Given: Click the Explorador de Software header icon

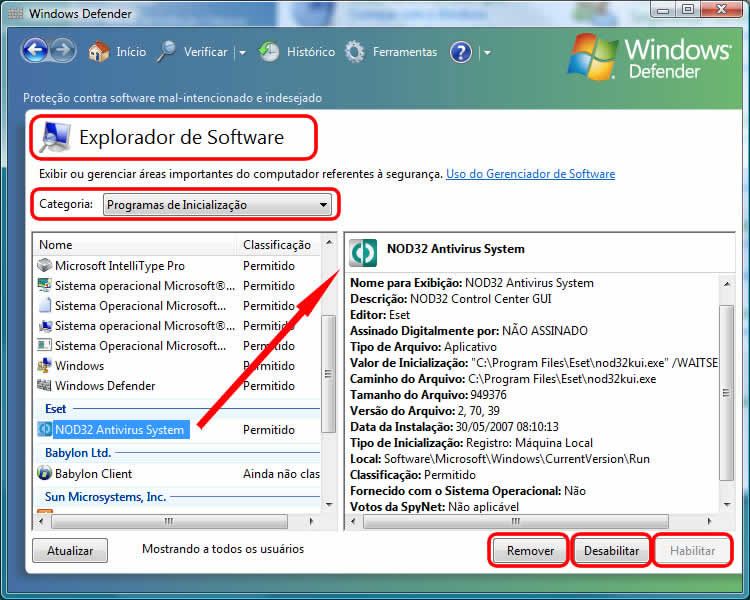Looking at the screenshot, I should (56, 137).
